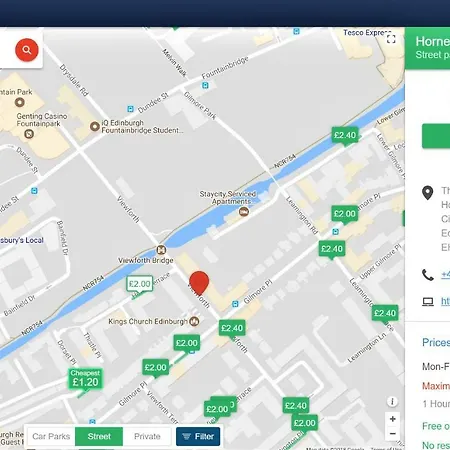Image resolution: width=450 pixels, height=450 pixels.
Task: Switch to the Car Parks tab
Action: [51, 436]
